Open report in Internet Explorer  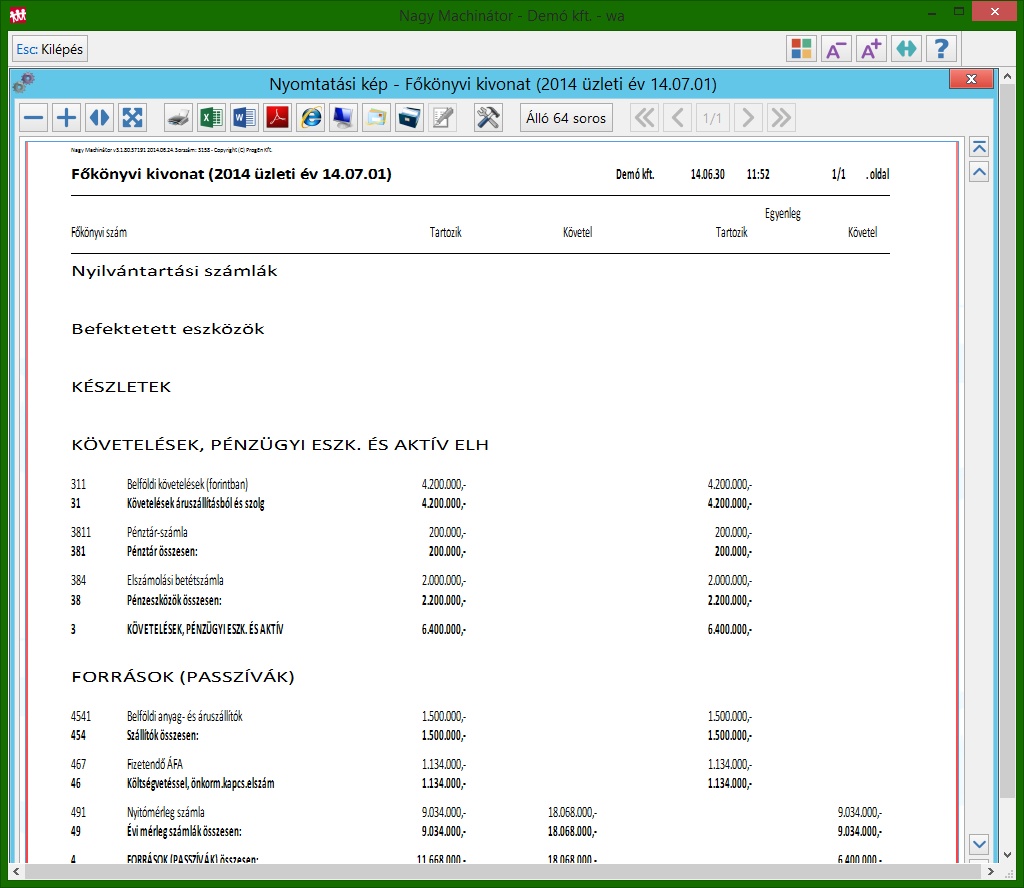[311, 118]
